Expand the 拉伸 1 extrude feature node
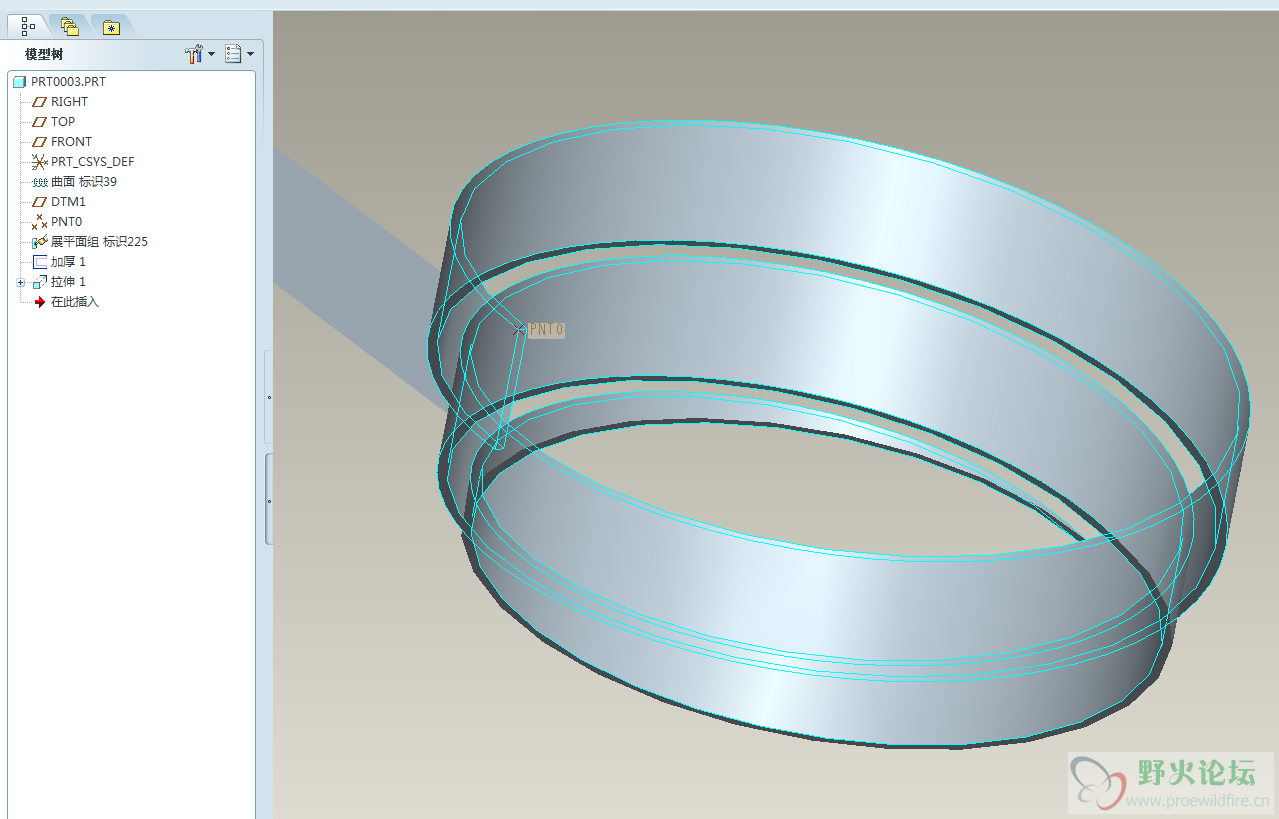 [21, 283]
